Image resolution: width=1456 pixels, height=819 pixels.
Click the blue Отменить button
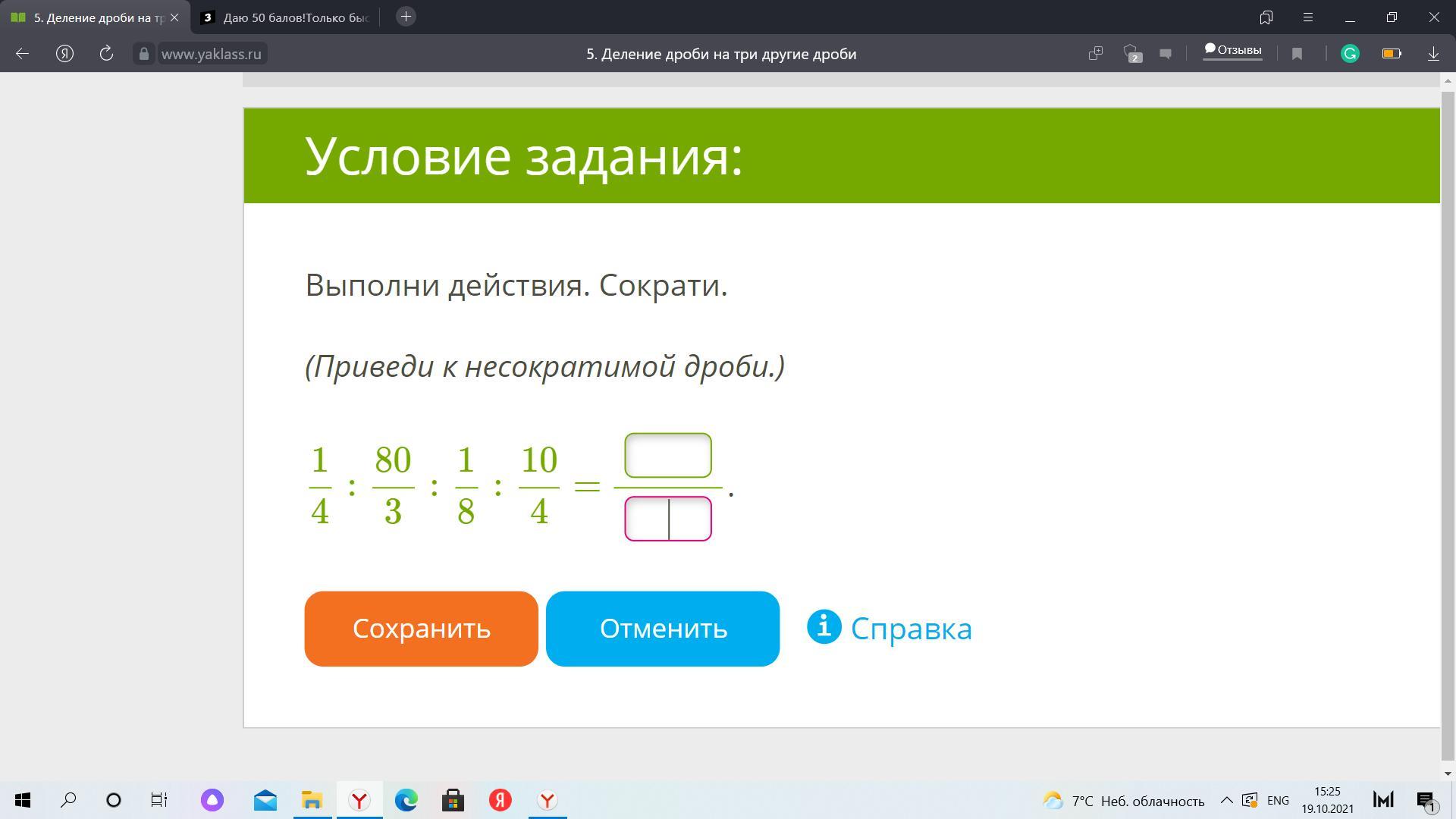click(x=663, y=629)
